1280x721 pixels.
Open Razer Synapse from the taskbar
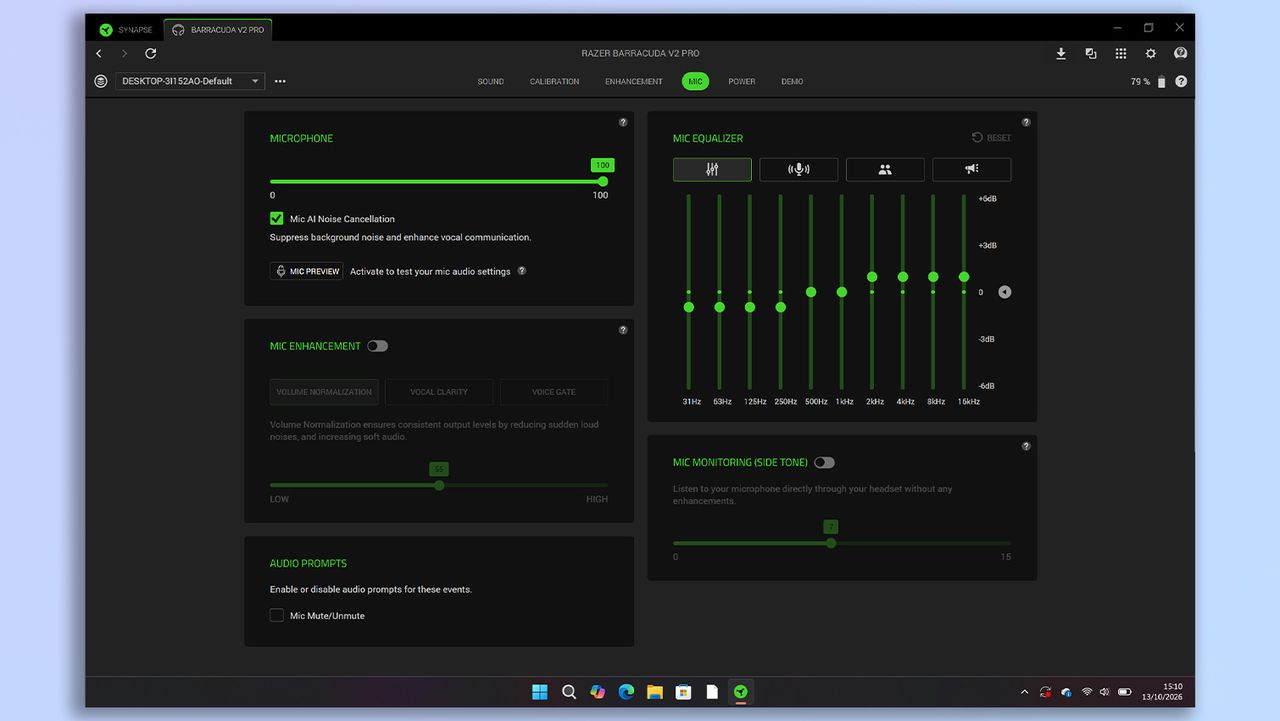pos(741,691)
